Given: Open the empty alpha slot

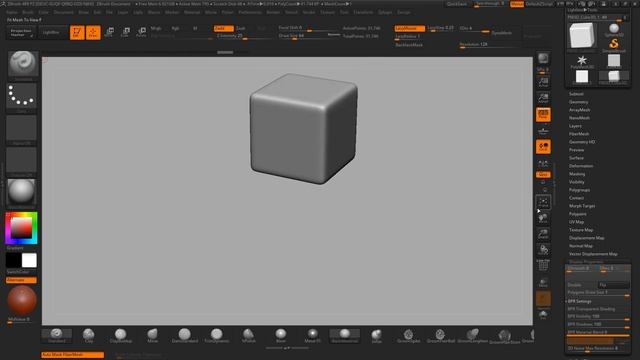Looking at the screenshot, I should 21,129.
